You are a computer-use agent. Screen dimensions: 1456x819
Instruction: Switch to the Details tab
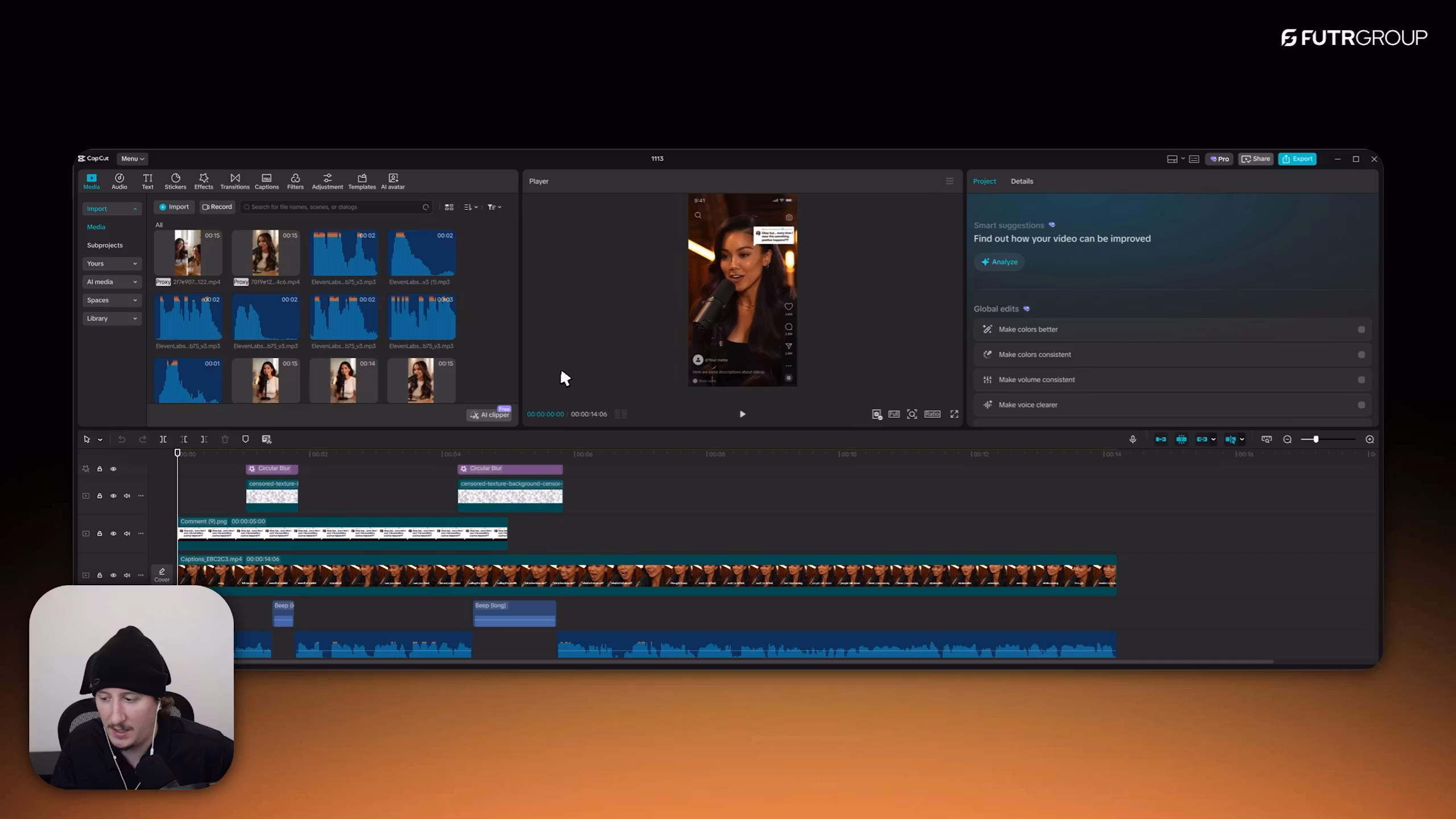pos(1021,181)
